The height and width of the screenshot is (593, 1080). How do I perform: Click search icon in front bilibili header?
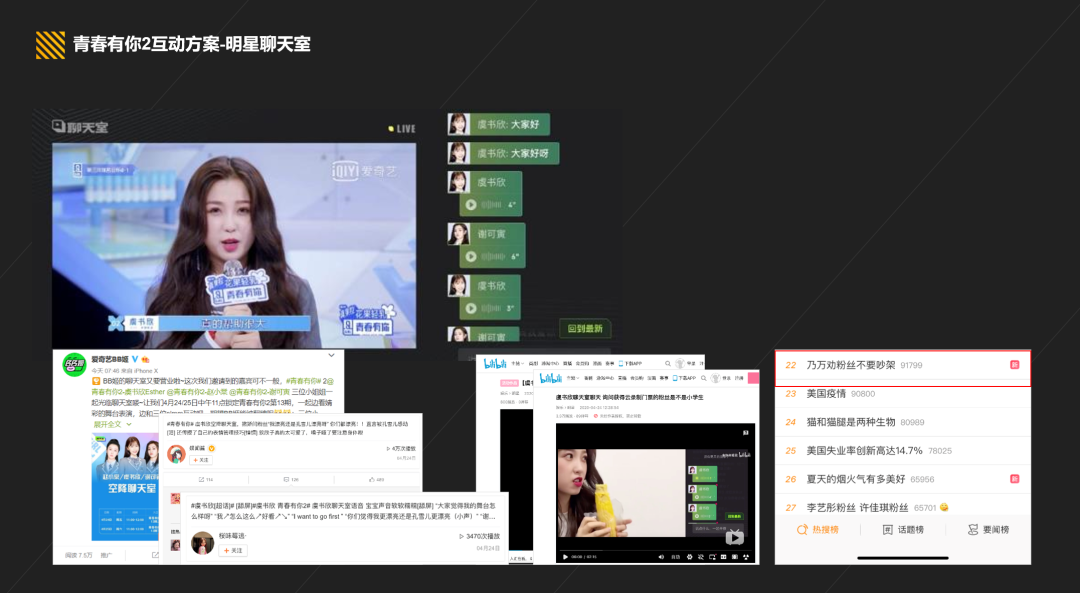(703, 378)
